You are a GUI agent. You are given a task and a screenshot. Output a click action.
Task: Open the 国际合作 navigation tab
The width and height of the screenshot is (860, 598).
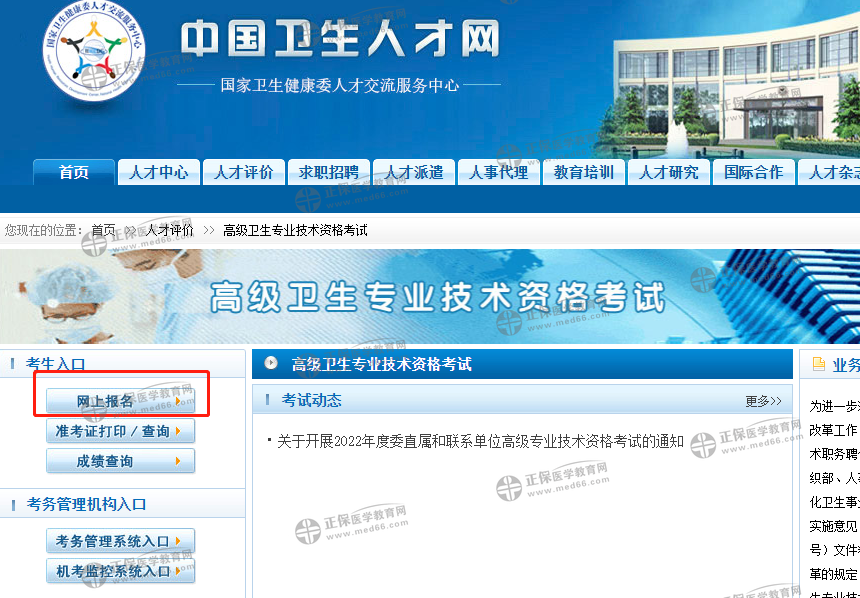[753, 172]
